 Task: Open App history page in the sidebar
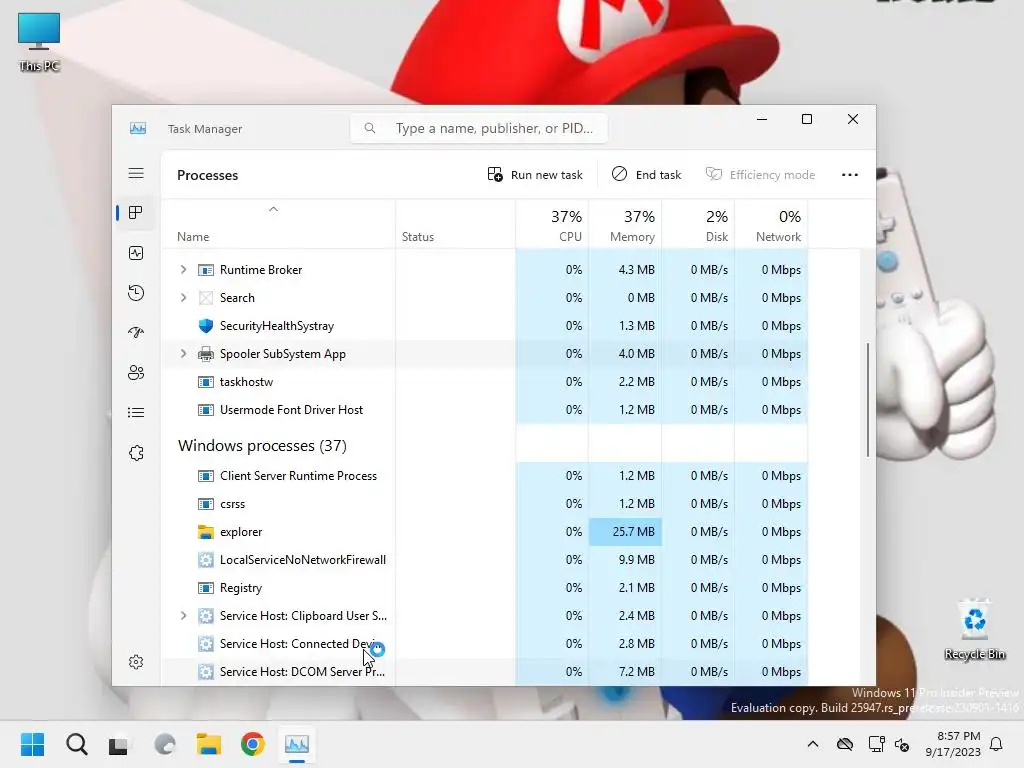click(x=136, y=293)
